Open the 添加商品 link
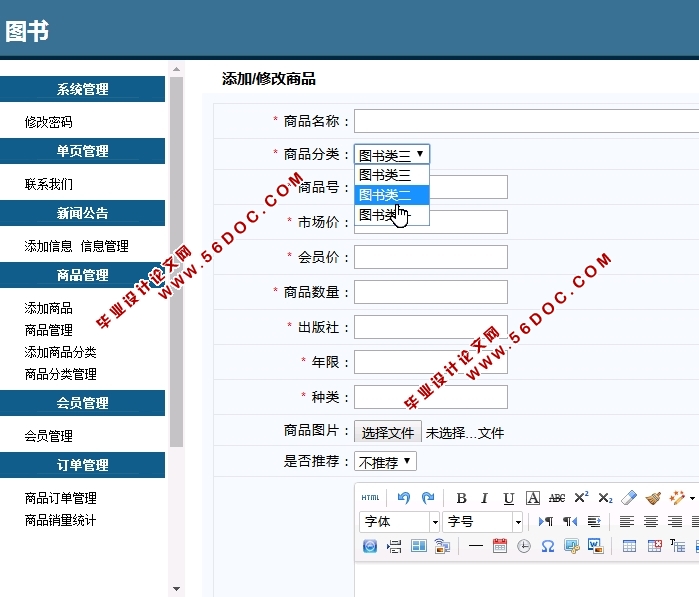Image resolution: width=699 pixels, height=597 pixels. [x=49, y=308]
